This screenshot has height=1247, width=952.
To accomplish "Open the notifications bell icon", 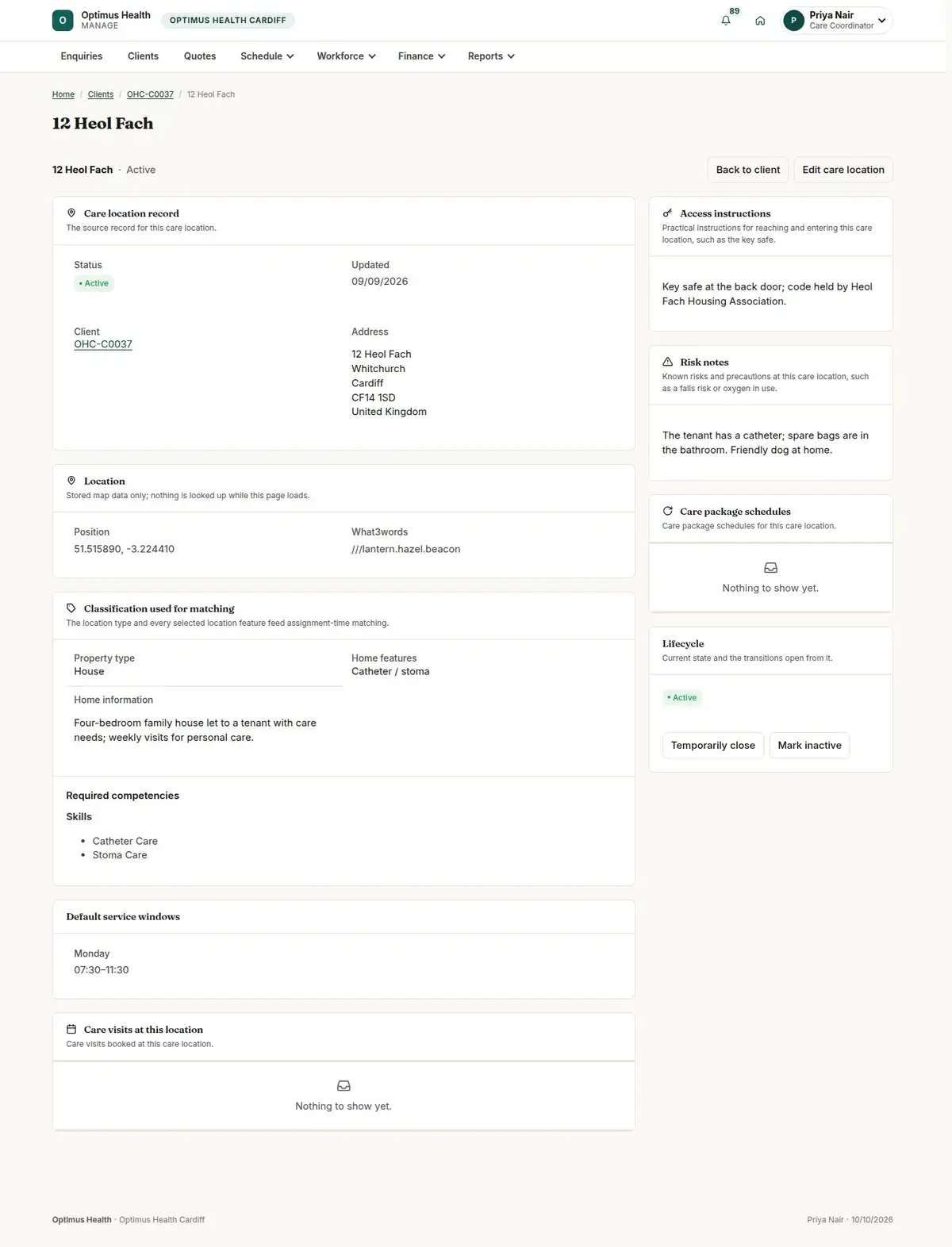I will [x=726, y=21].
